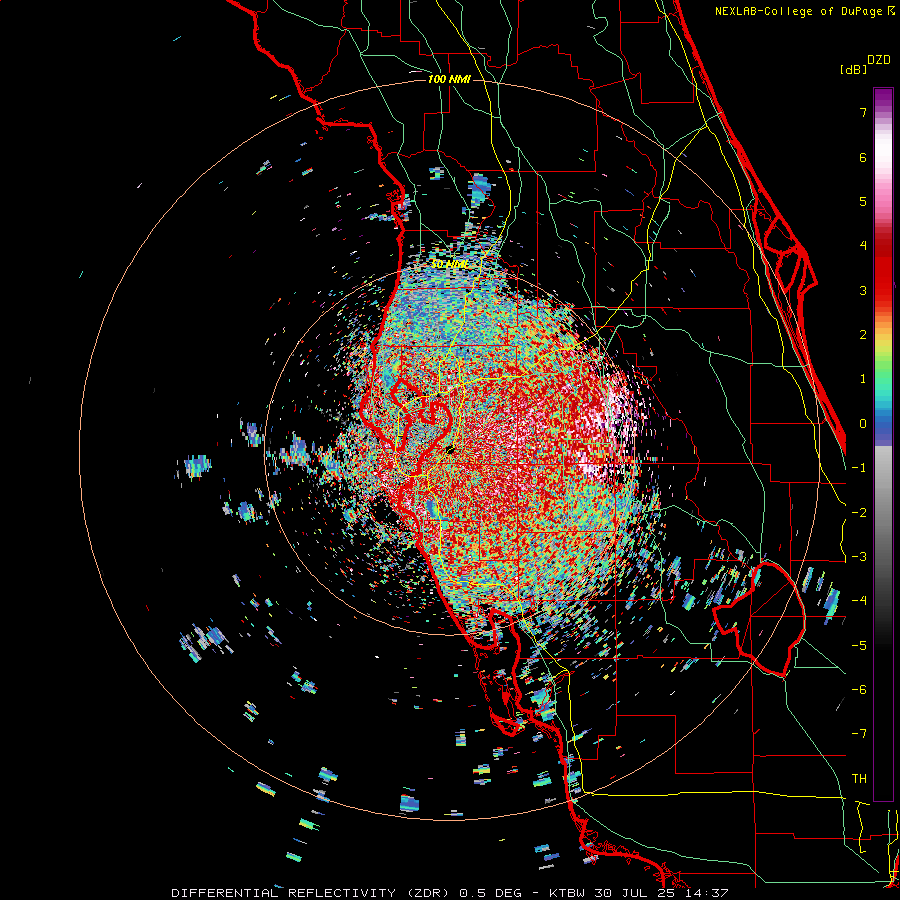This screenshot has height=900, width=900.
Task: Click the 6 tick on the color scale
Action: (x=863, y=157)
